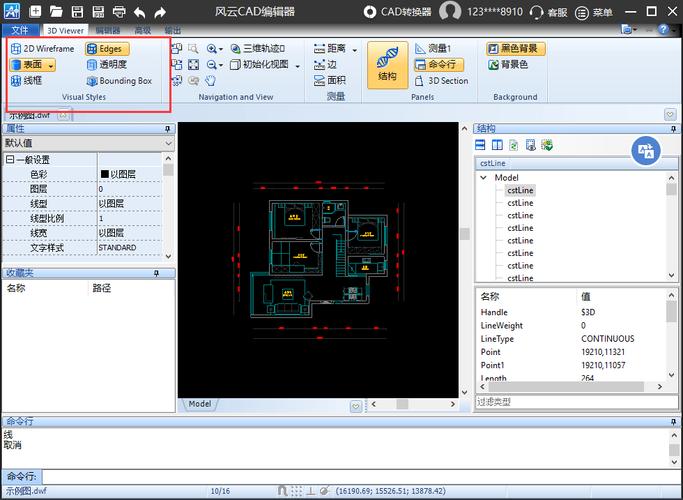Click the 文字样式 STANDARD value

click(130, 247)
